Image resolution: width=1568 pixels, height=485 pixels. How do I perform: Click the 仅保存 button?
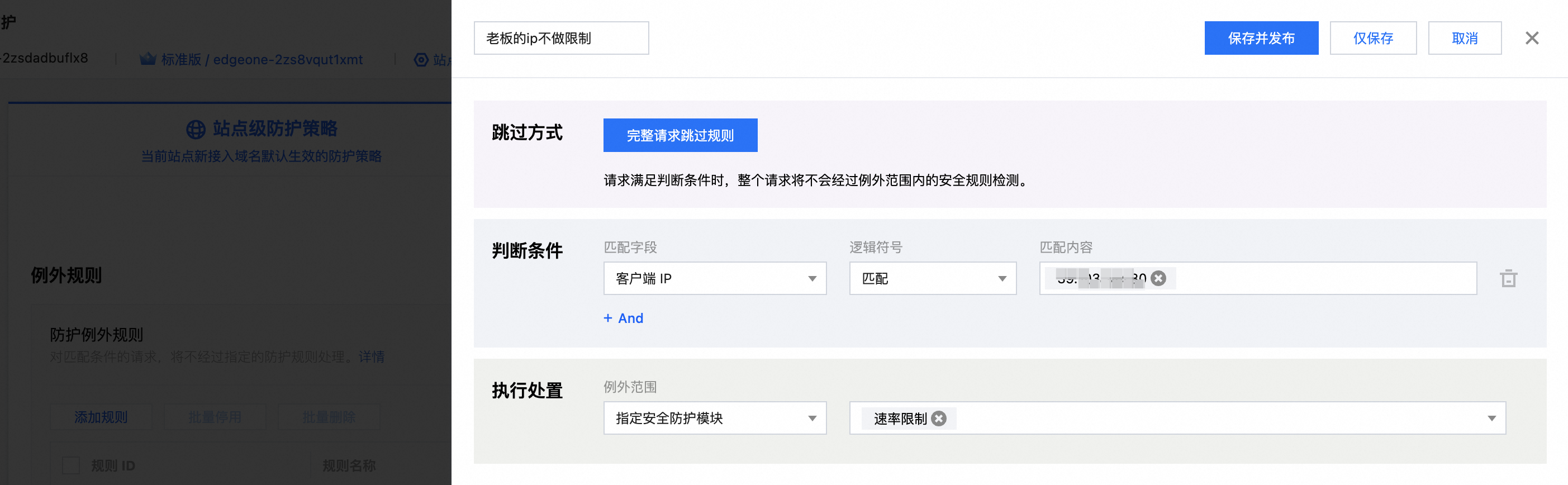pos(1372,39)
